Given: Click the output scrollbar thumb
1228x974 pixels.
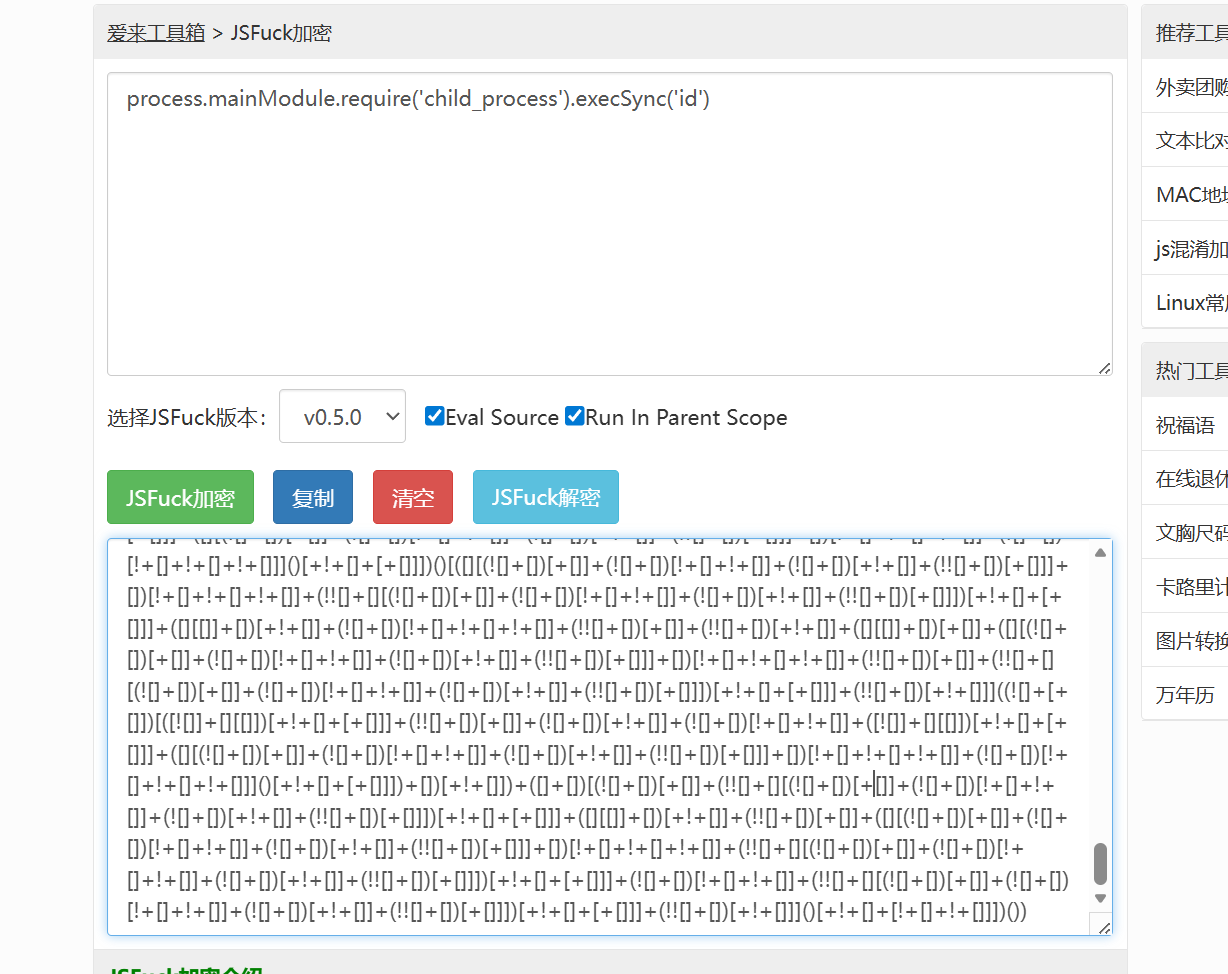Looking at the screenshot, I should click(1101, 864).
